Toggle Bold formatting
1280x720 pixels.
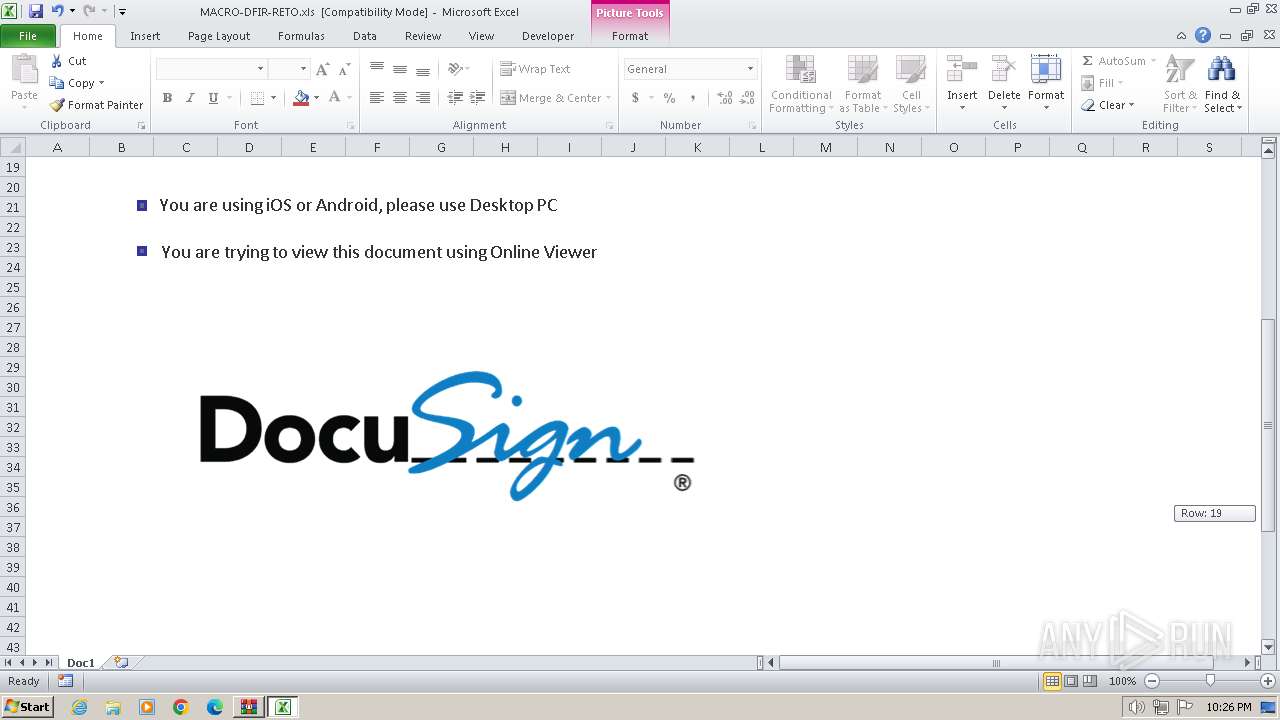tap(167, 98)
